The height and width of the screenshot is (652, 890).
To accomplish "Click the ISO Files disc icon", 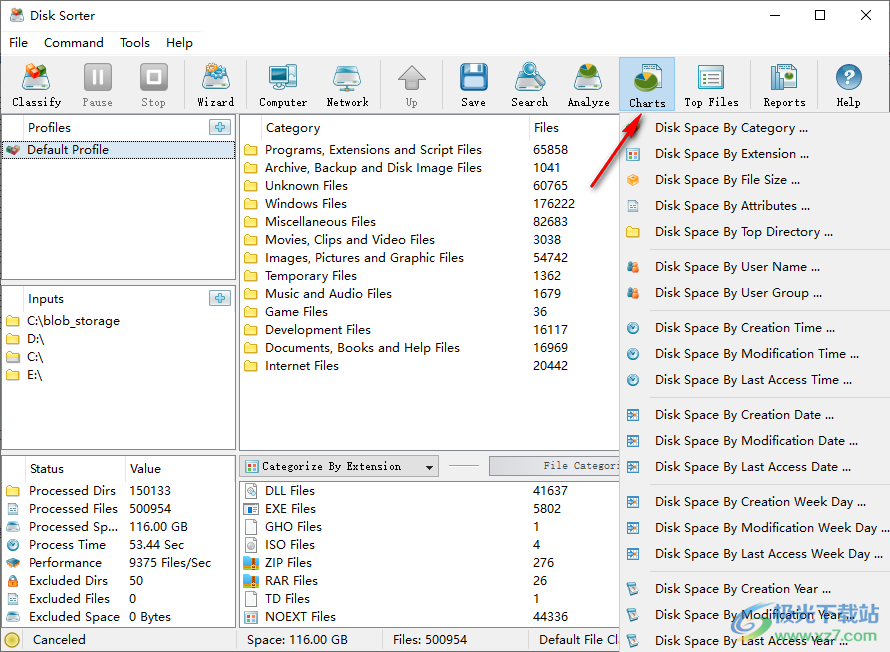I will pos(251,545).
